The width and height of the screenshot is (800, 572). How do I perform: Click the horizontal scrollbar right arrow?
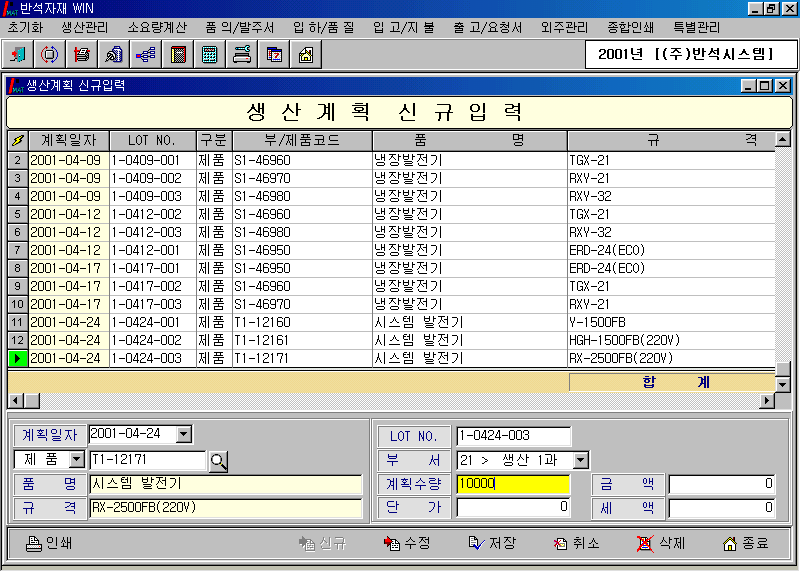(x=767, y=401)
